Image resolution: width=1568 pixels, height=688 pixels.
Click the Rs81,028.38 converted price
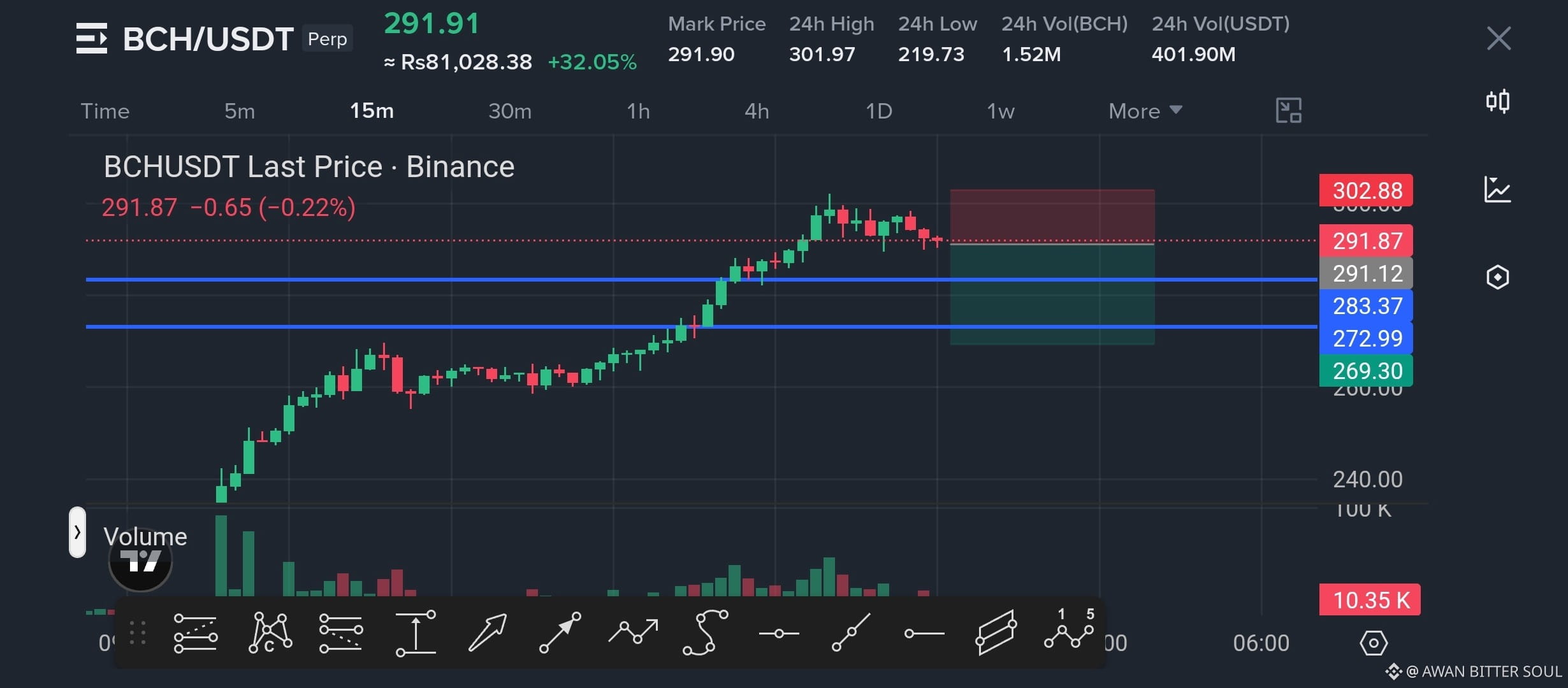point(466,62)
